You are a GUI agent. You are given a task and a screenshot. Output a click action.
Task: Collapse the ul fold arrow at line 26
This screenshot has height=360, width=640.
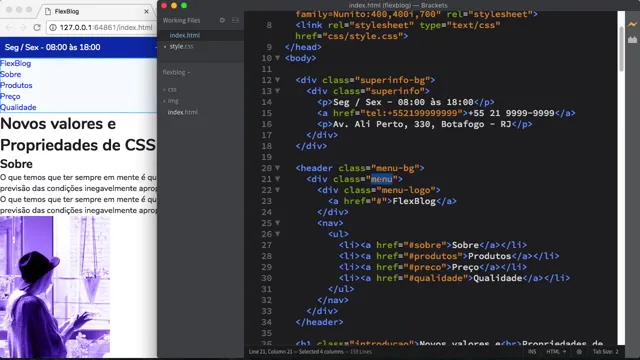(x=278, y=234)
